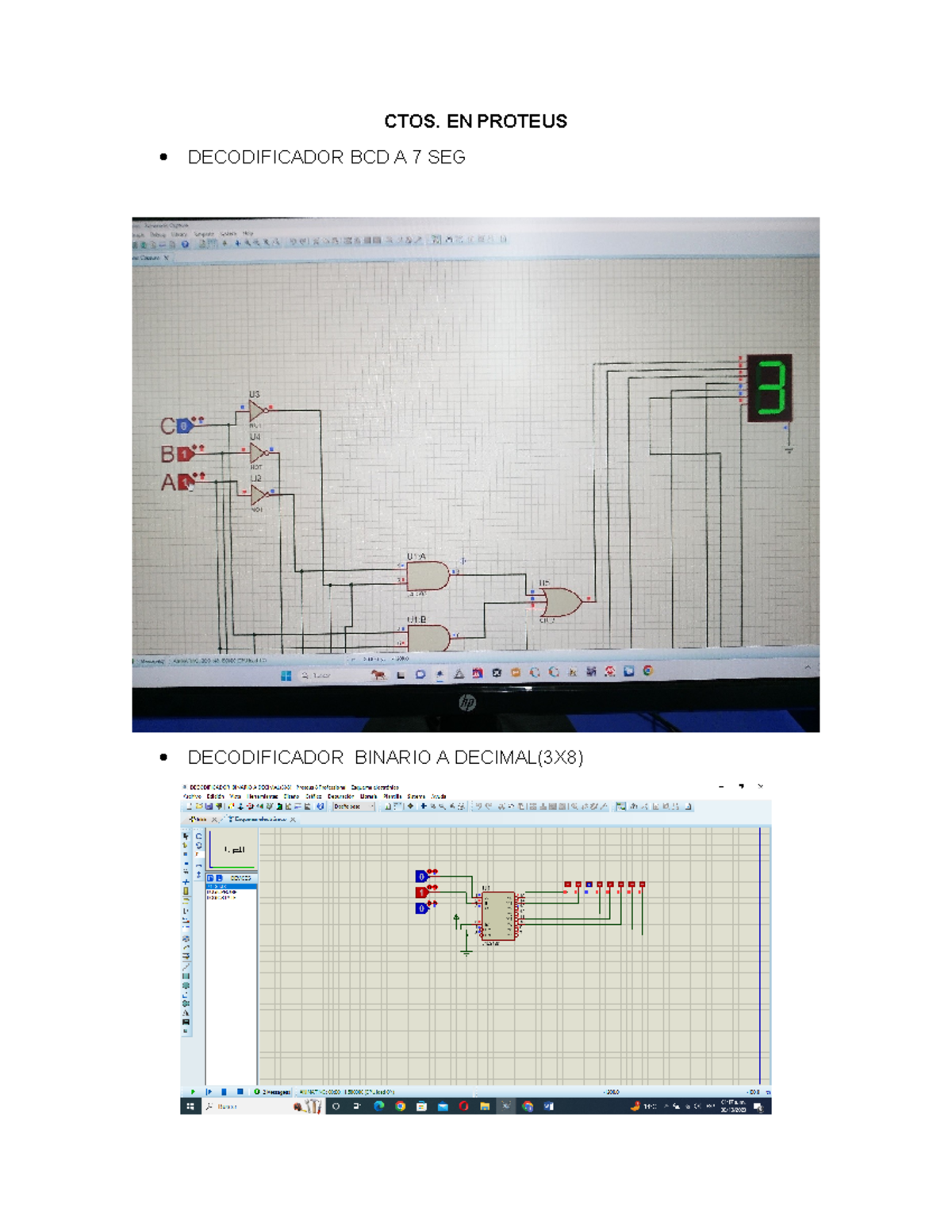Open the notification center icon at taskbar end

click(x=758, y=1107)
